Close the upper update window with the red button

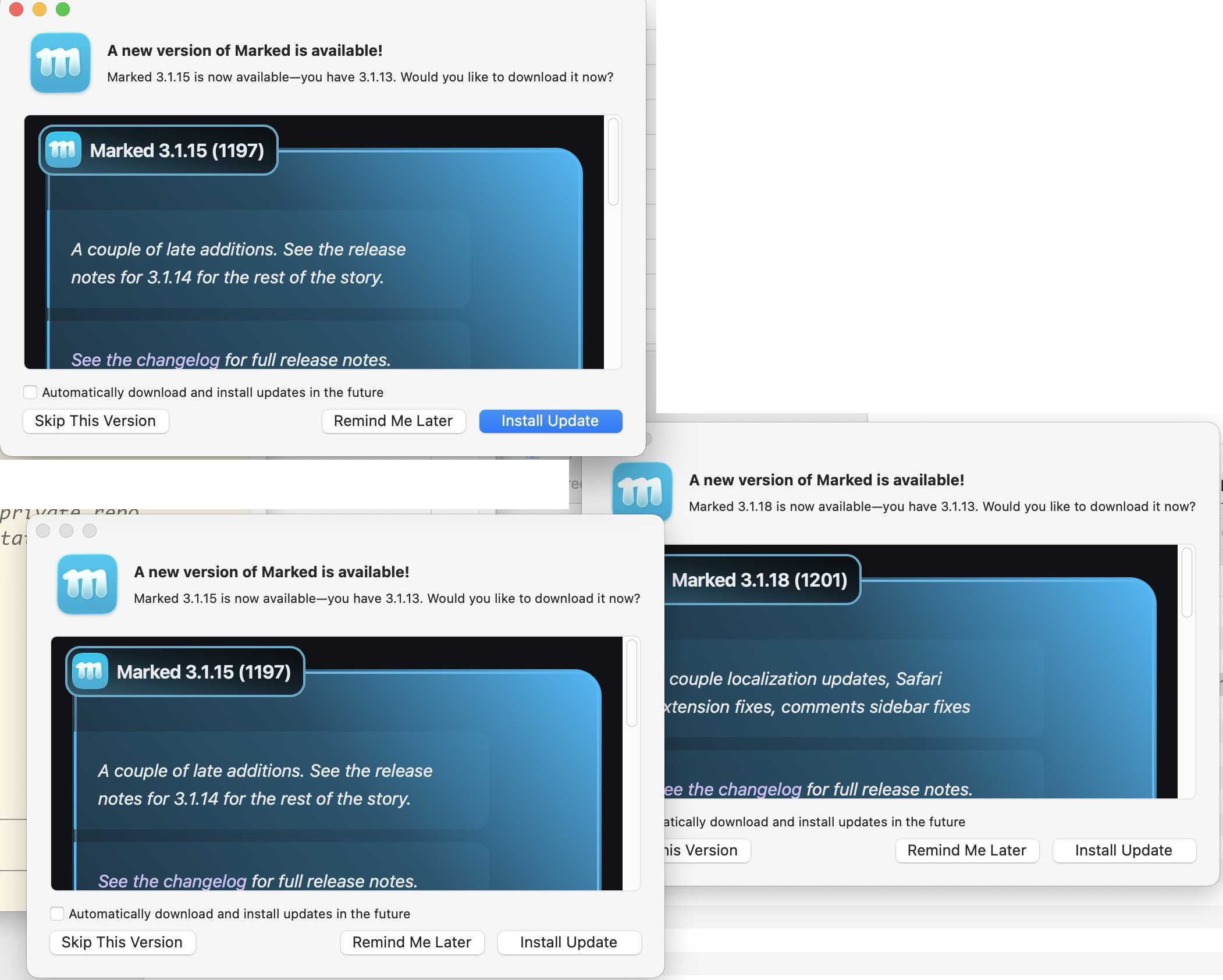click(x=16, y=9)
